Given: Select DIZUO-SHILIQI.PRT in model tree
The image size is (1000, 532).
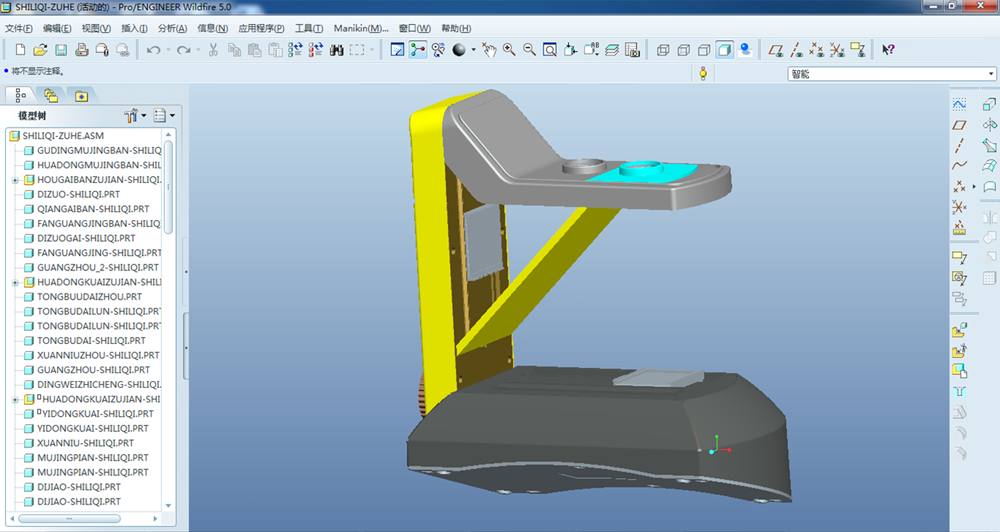Looking at the screenshot, I should pyautogui.click(x=78, y=195).
